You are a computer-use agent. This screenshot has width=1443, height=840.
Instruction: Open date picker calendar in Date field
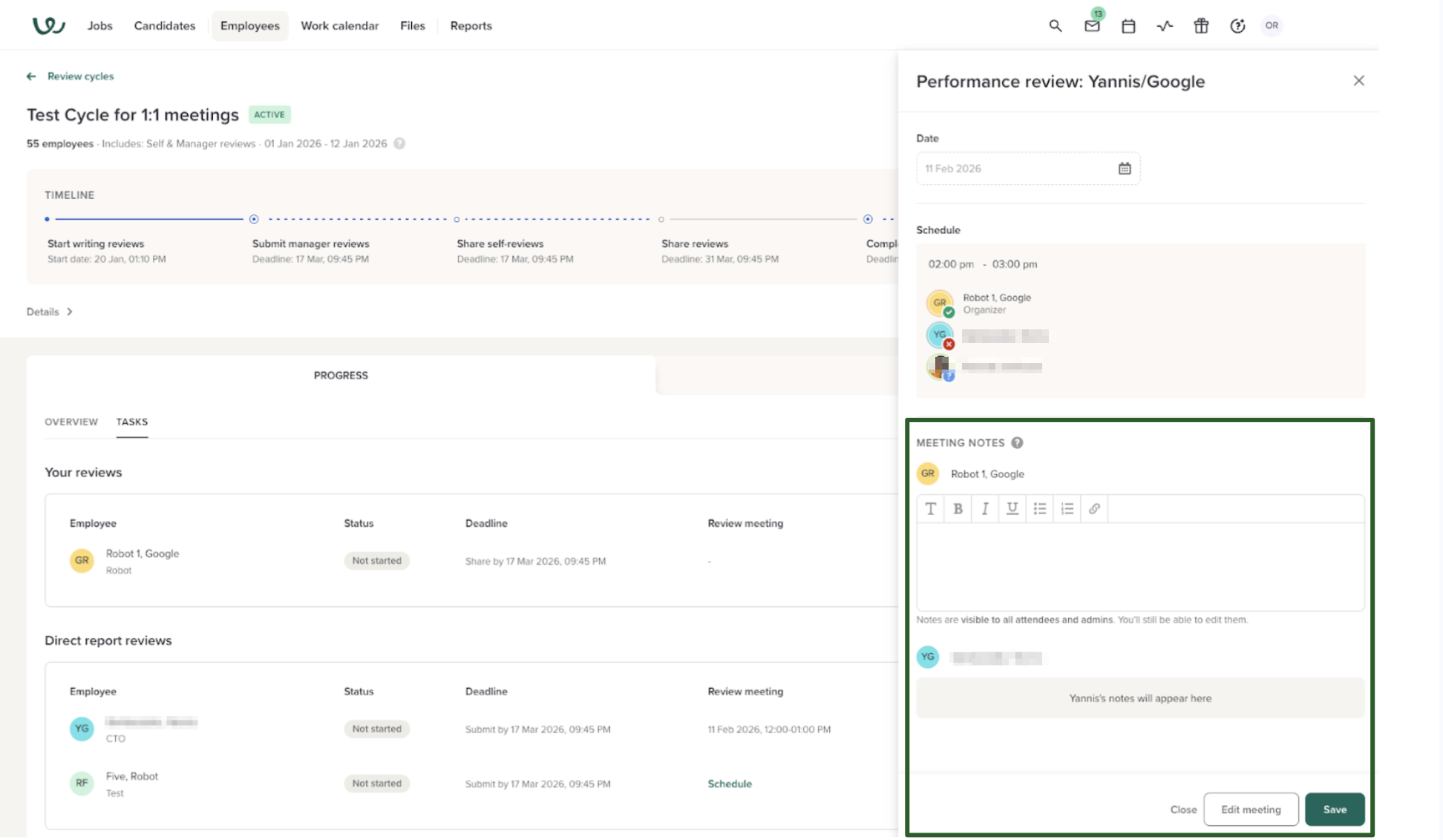coord(1124,168)
